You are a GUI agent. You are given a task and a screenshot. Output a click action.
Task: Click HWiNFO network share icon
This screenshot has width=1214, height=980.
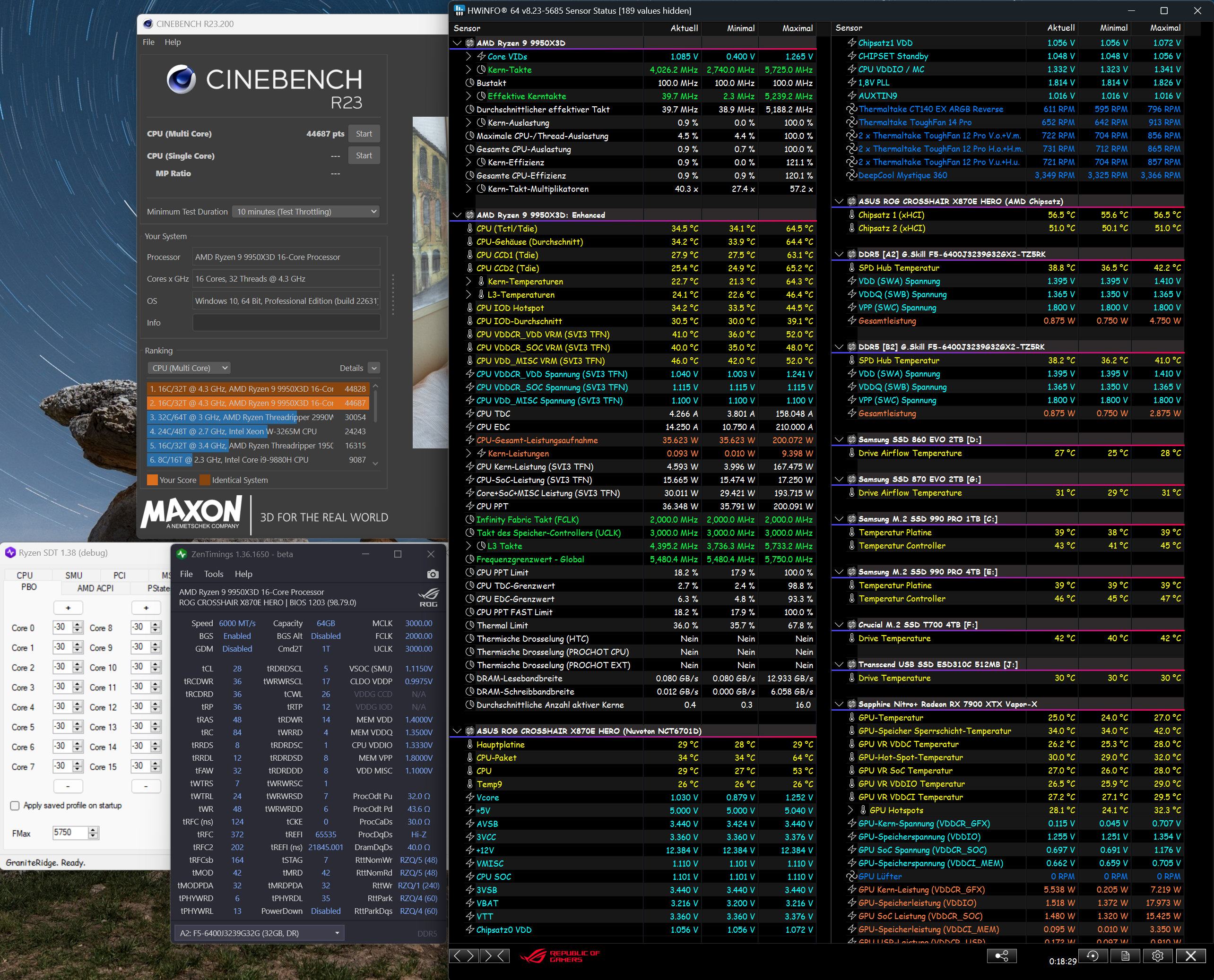(x=1002, y=956)
